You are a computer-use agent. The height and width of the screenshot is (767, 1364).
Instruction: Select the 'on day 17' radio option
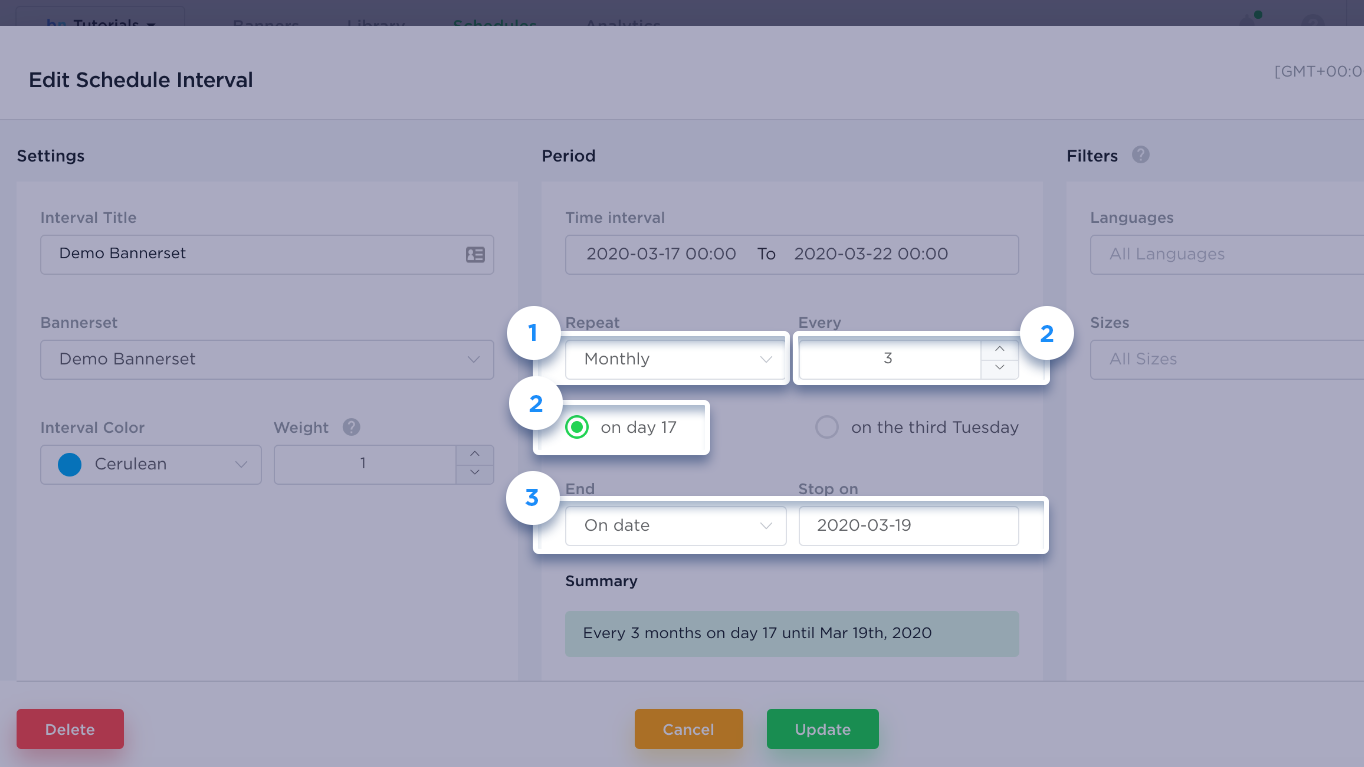click(x=577, y=428)
